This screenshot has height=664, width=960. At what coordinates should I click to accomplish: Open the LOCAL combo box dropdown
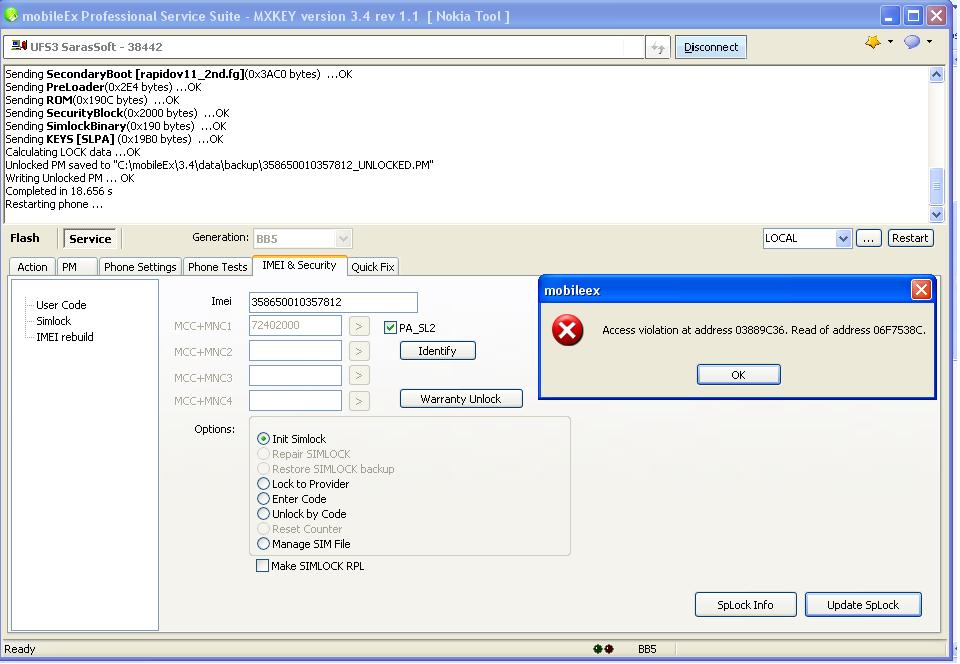tap(843, 238)
